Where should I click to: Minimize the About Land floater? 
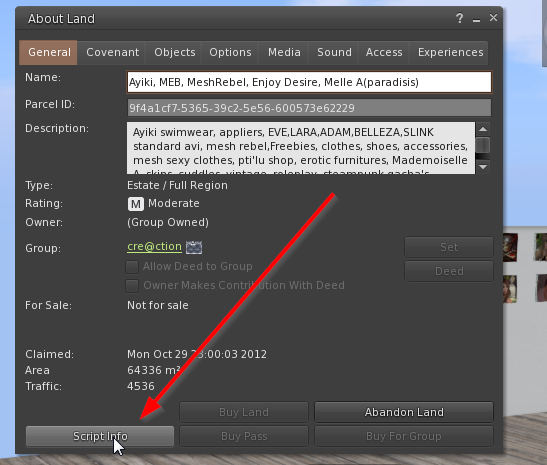pyautogui.click(x=476, y=20)
